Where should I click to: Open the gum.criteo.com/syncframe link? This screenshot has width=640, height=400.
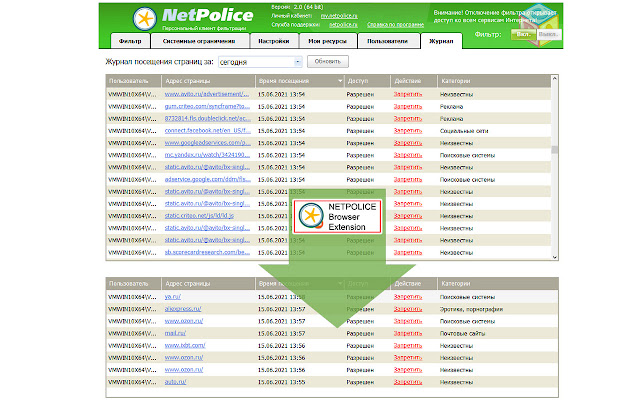207,106
